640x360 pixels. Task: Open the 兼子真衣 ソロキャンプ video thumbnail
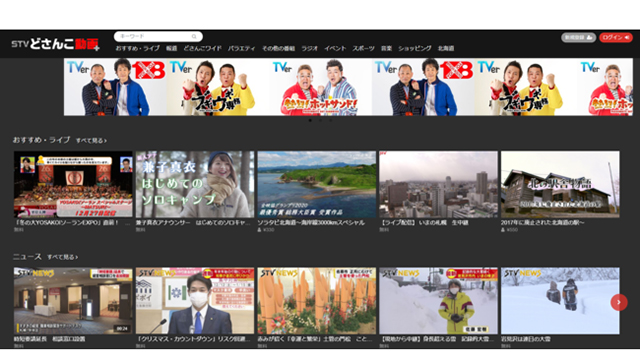[195, 184]
